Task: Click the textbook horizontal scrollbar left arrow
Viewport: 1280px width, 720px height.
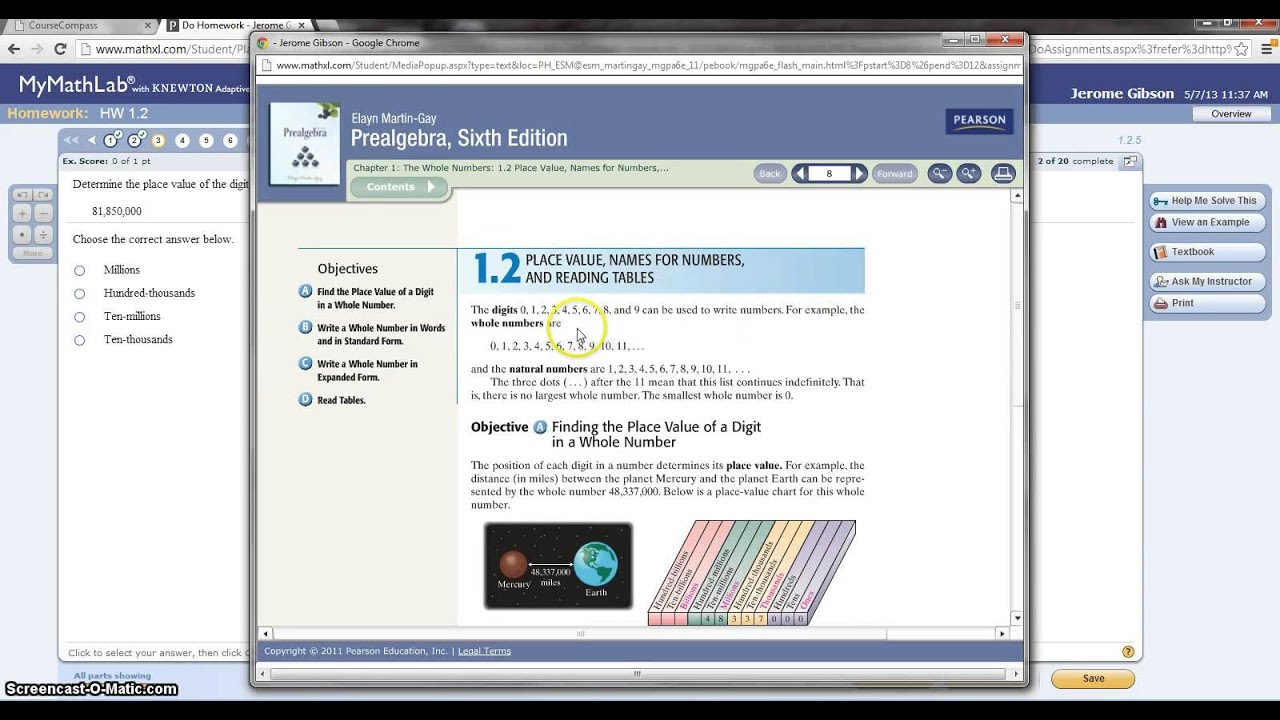Action: point(265,633)
